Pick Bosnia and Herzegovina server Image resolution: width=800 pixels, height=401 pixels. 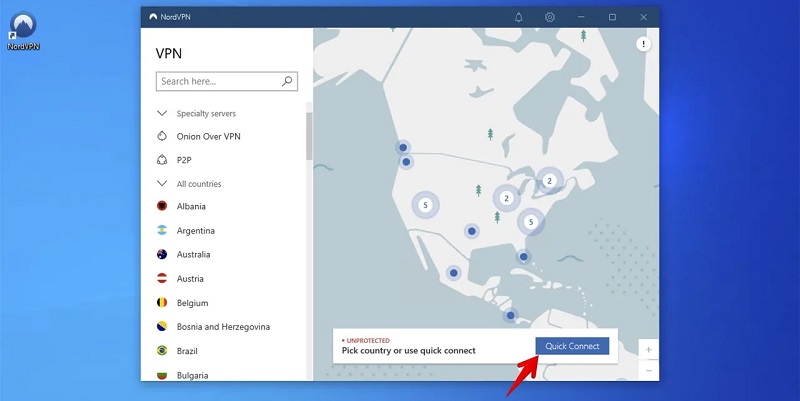223,327
